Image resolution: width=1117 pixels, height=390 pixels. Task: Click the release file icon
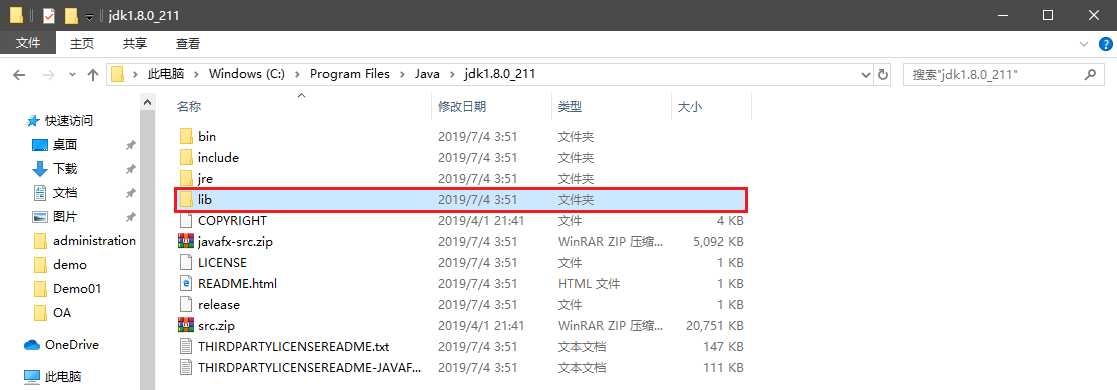pos(186,304)
